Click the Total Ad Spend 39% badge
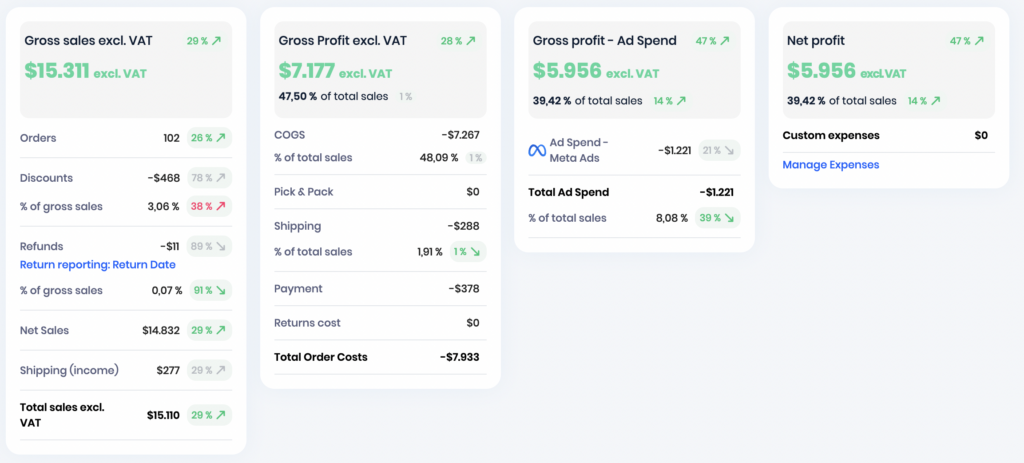Screen dimensions: 1024x463 [717, 217]
